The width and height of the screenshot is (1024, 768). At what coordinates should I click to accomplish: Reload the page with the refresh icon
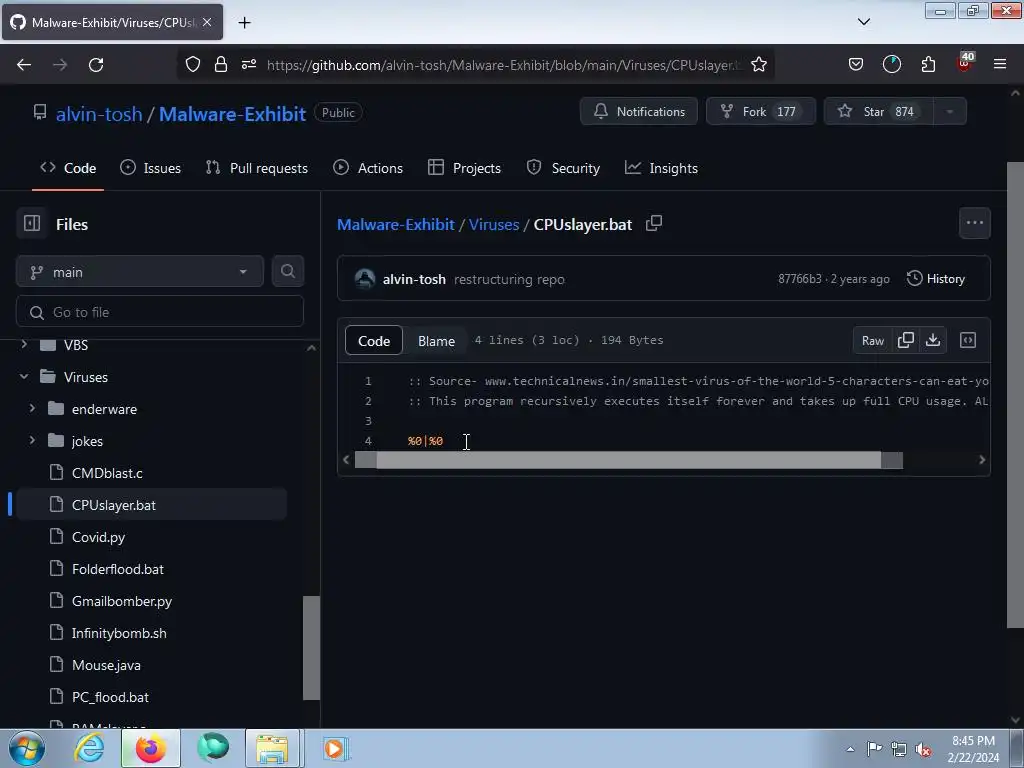click(96, 65)
